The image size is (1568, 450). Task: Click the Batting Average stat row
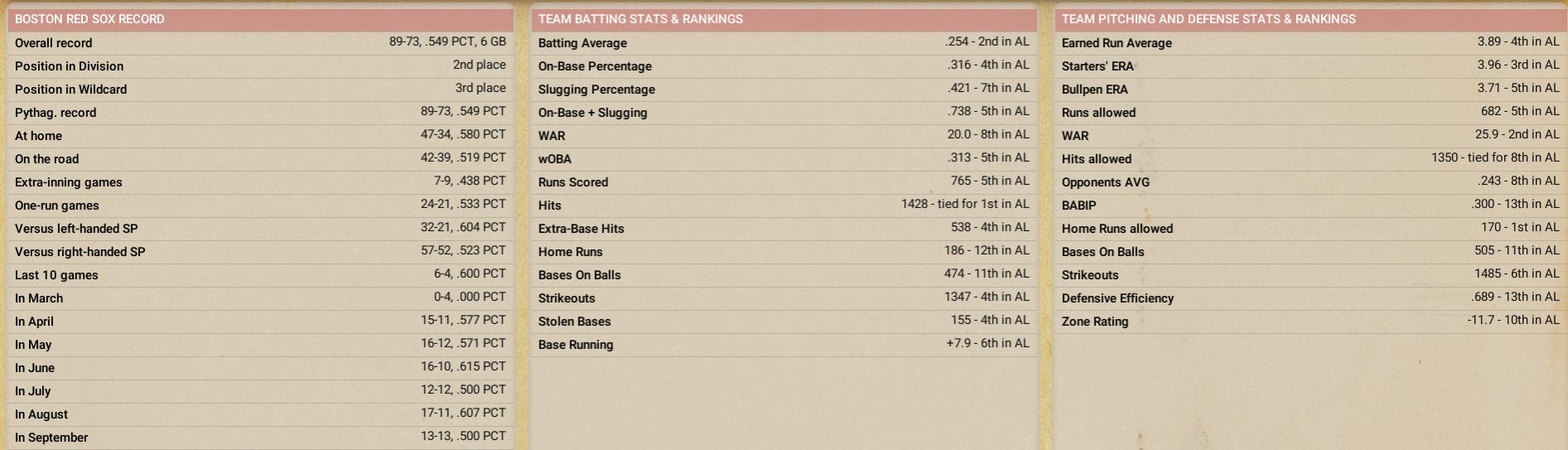783,43
